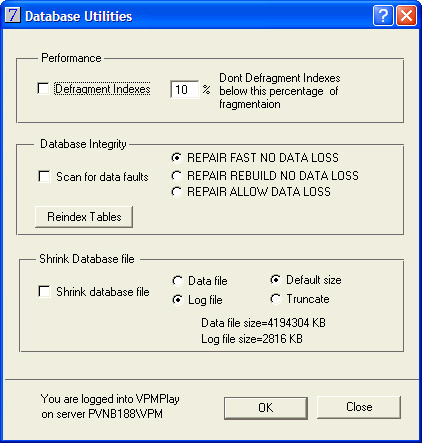Click the app icon in title bar
Image resolution: width=422 pixels, height=443 pixels.
click(x=13, y=15)
